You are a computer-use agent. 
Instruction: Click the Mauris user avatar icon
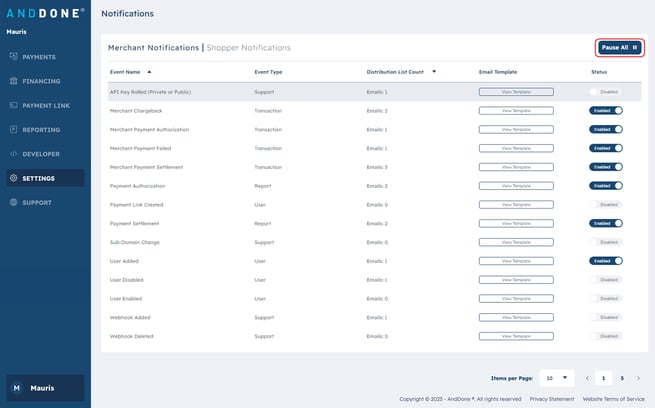click(x=15, y=388)
